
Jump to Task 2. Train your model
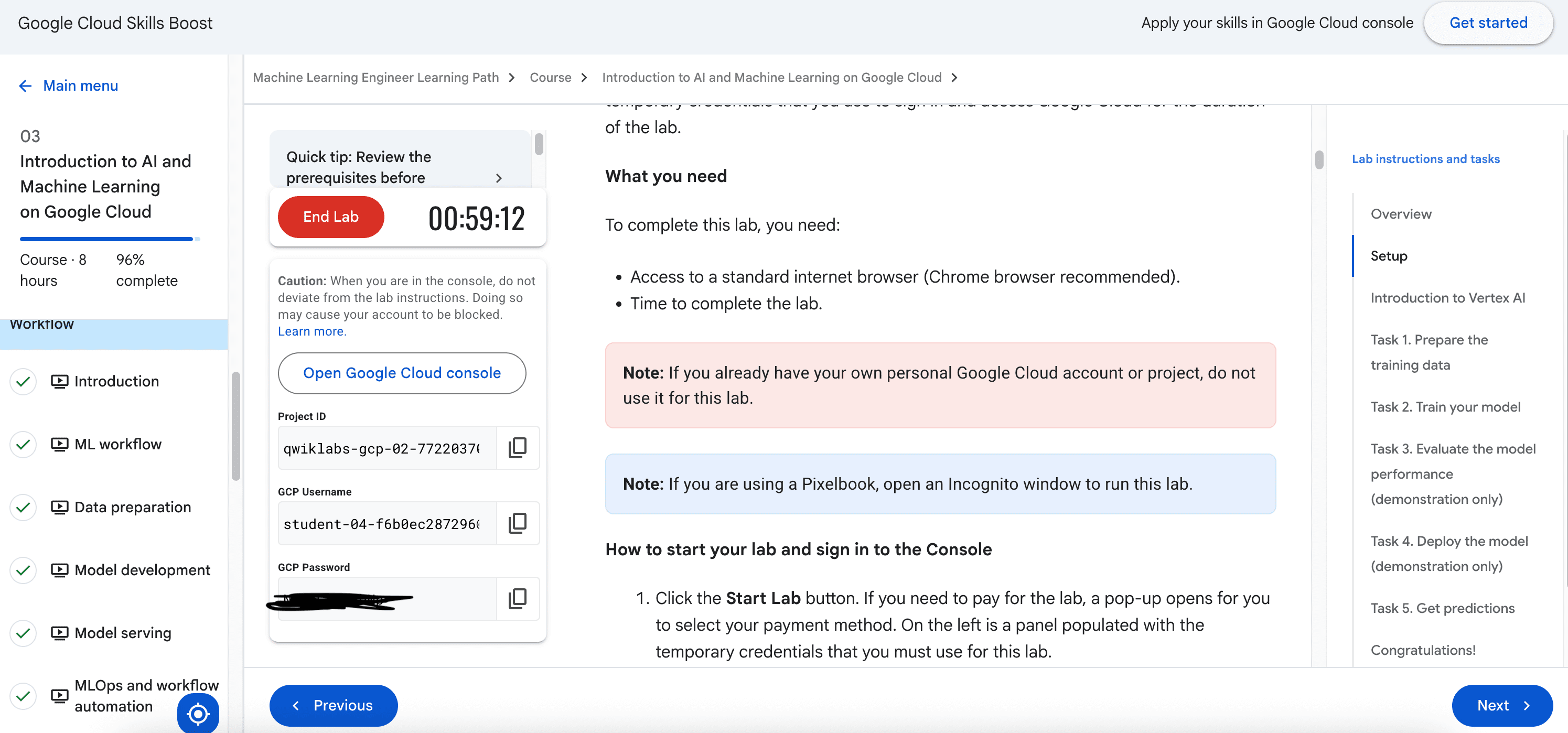[x=1445, y=407]
